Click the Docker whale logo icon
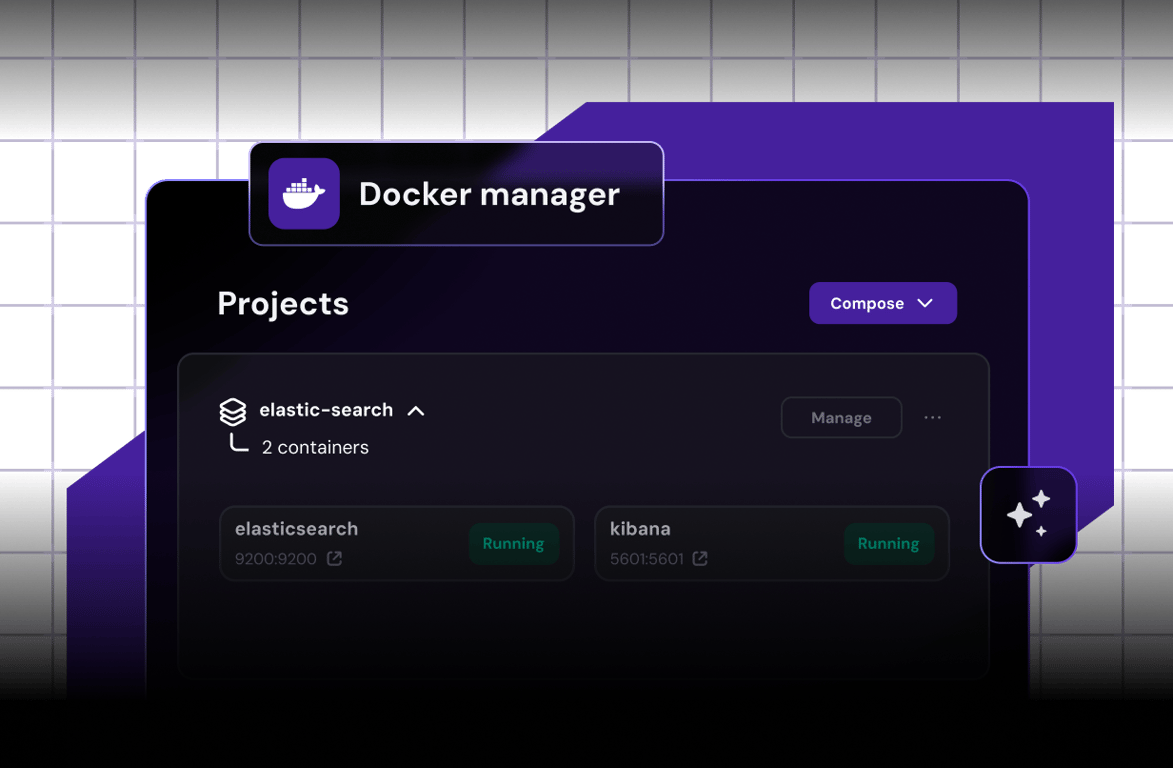 (x=304, y=193)
